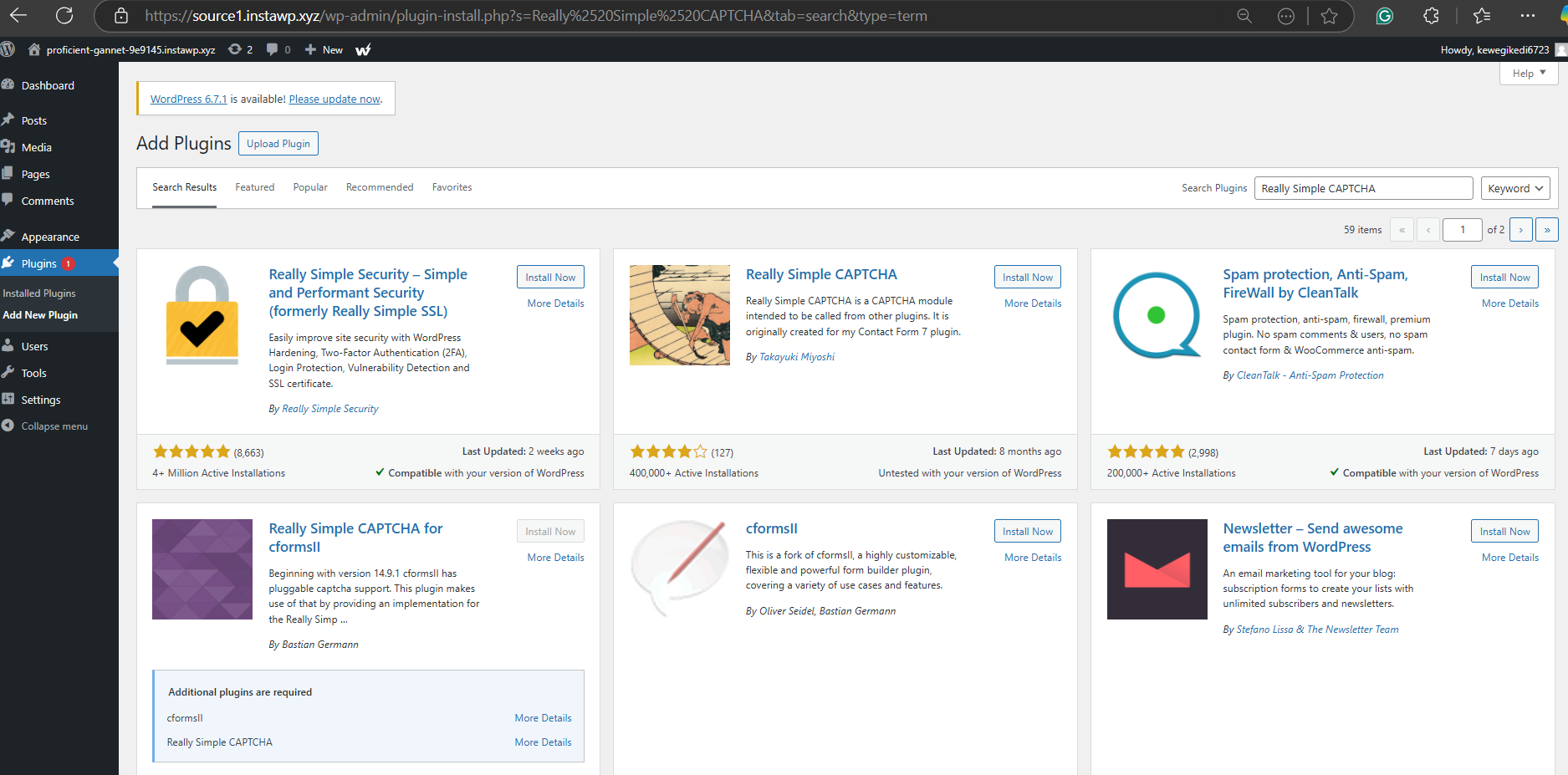
Task: Open Really Simple CAPTCHA title link
Action: click(x=821, y=274)
